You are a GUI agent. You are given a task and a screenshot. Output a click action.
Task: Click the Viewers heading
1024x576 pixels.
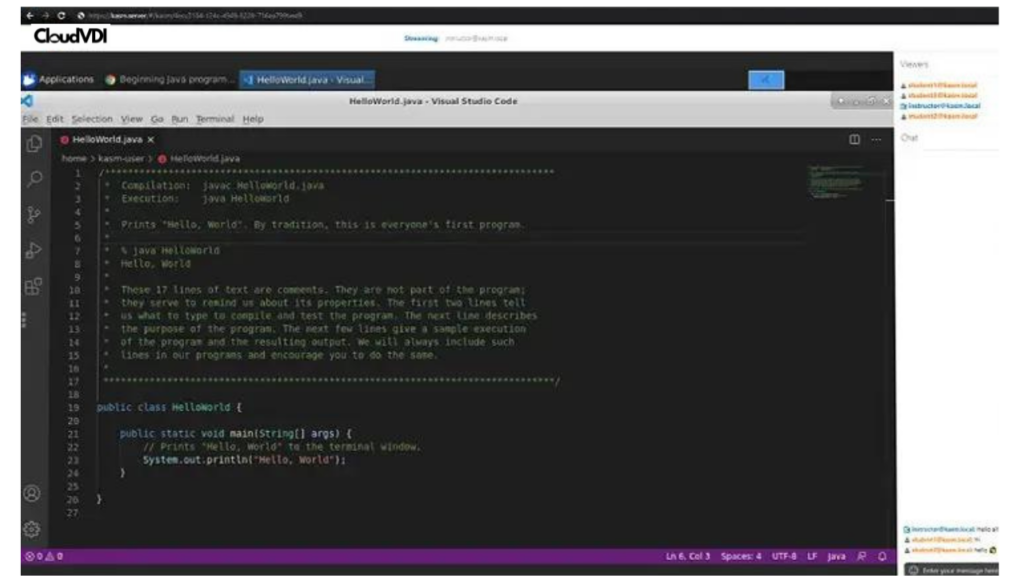914,64
